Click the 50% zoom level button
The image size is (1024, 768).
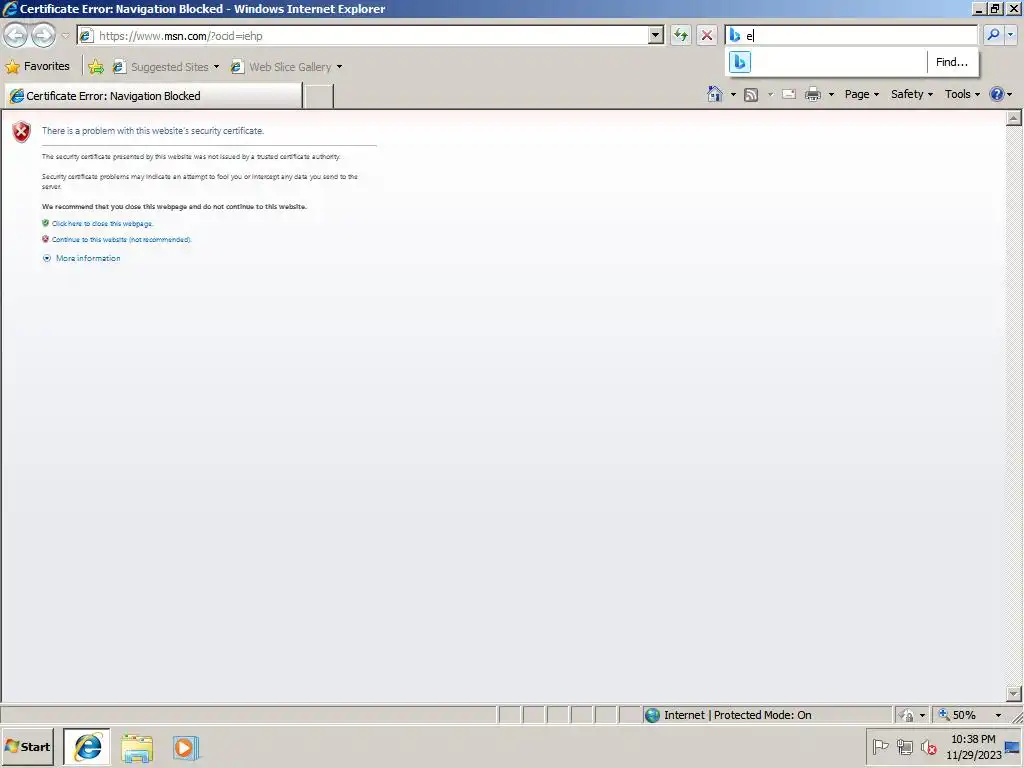point(957,715)
